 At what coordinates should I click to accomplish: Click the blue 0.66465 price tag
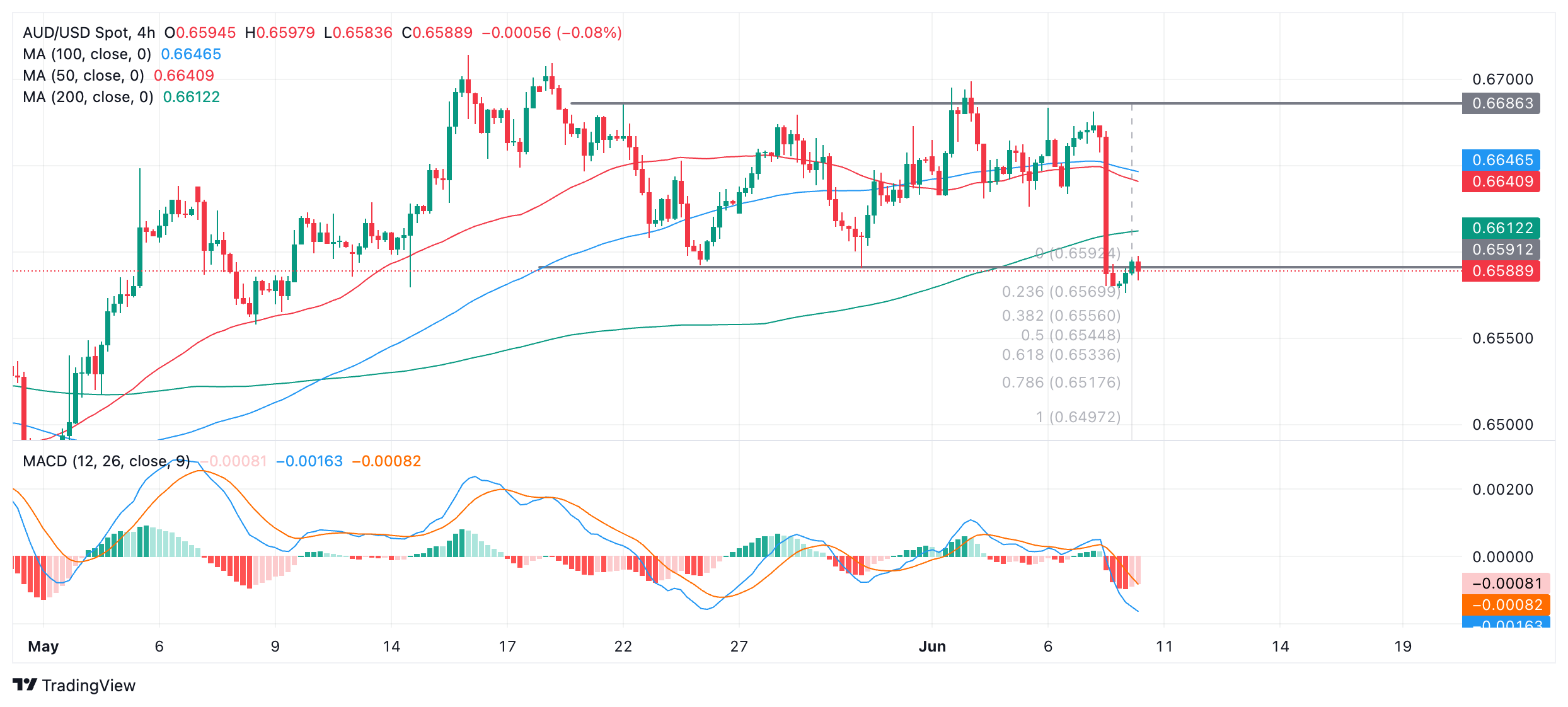tap(1502, 160)
